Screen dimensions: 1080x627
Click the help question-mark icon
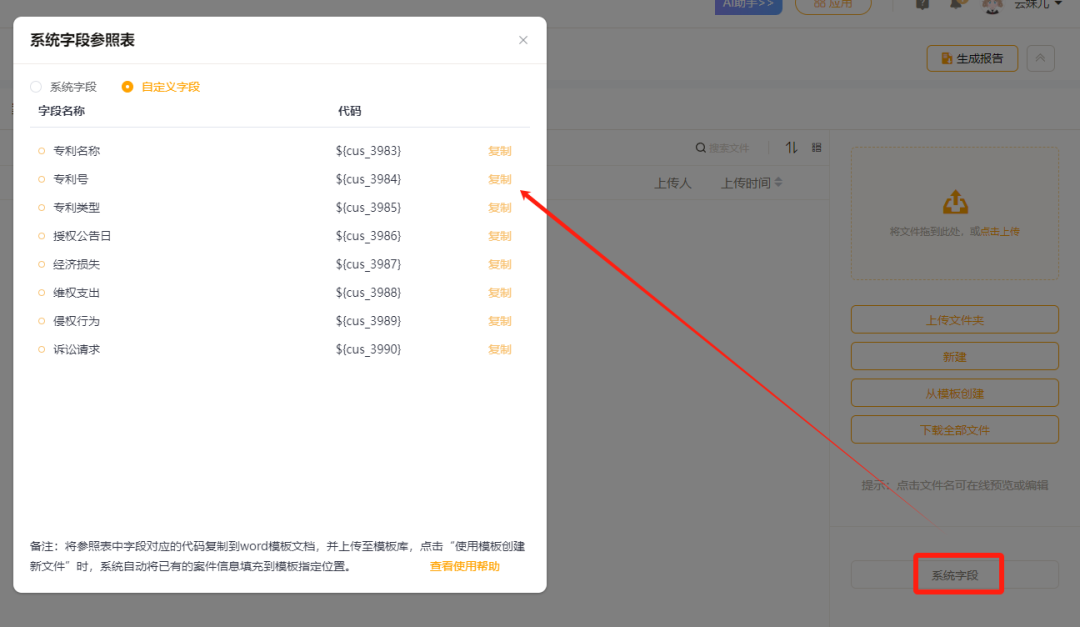point(922,5)
